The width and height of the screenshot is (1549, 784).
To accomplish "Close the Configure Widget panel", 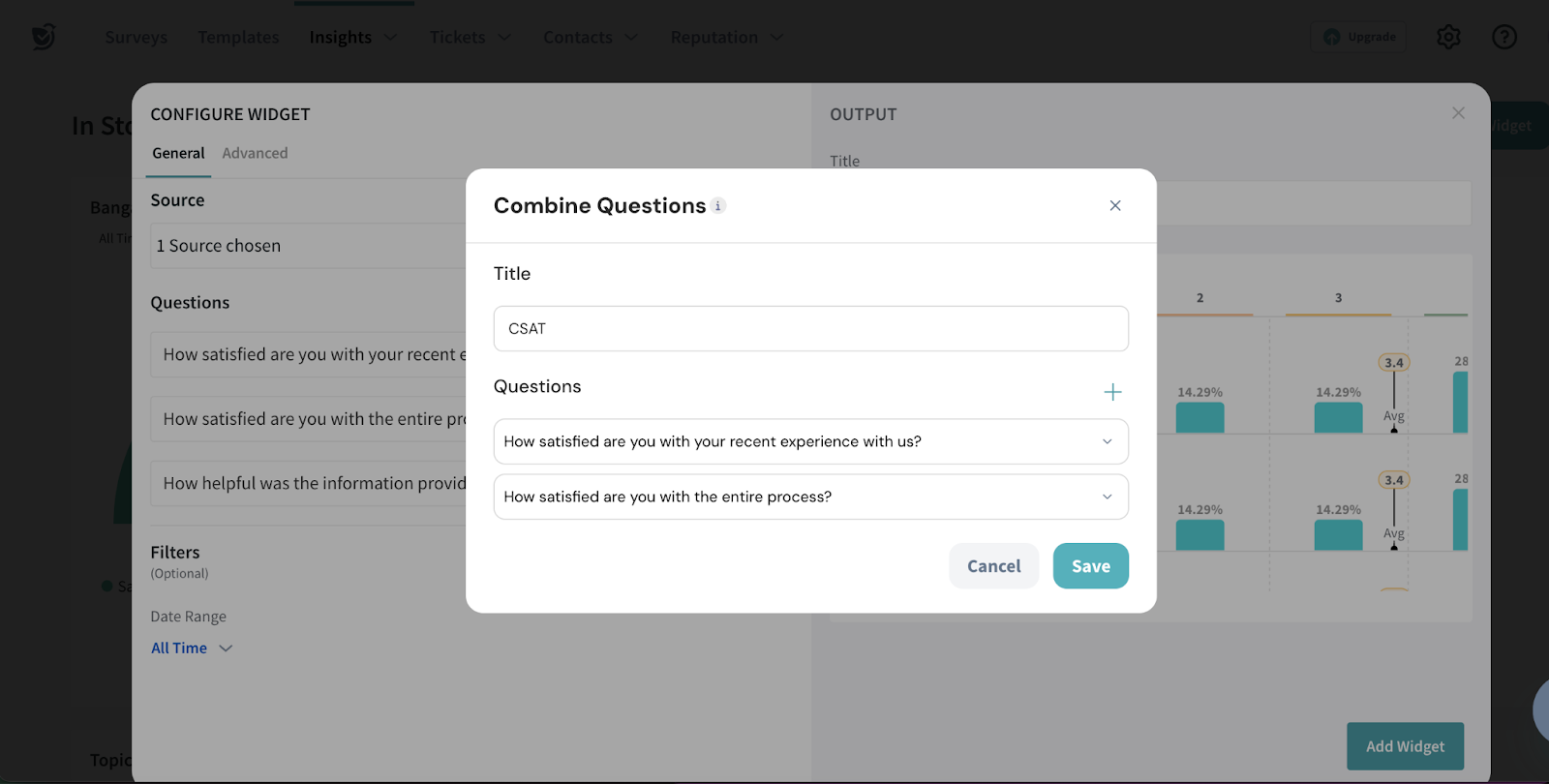I will [x=1458, y=113].
